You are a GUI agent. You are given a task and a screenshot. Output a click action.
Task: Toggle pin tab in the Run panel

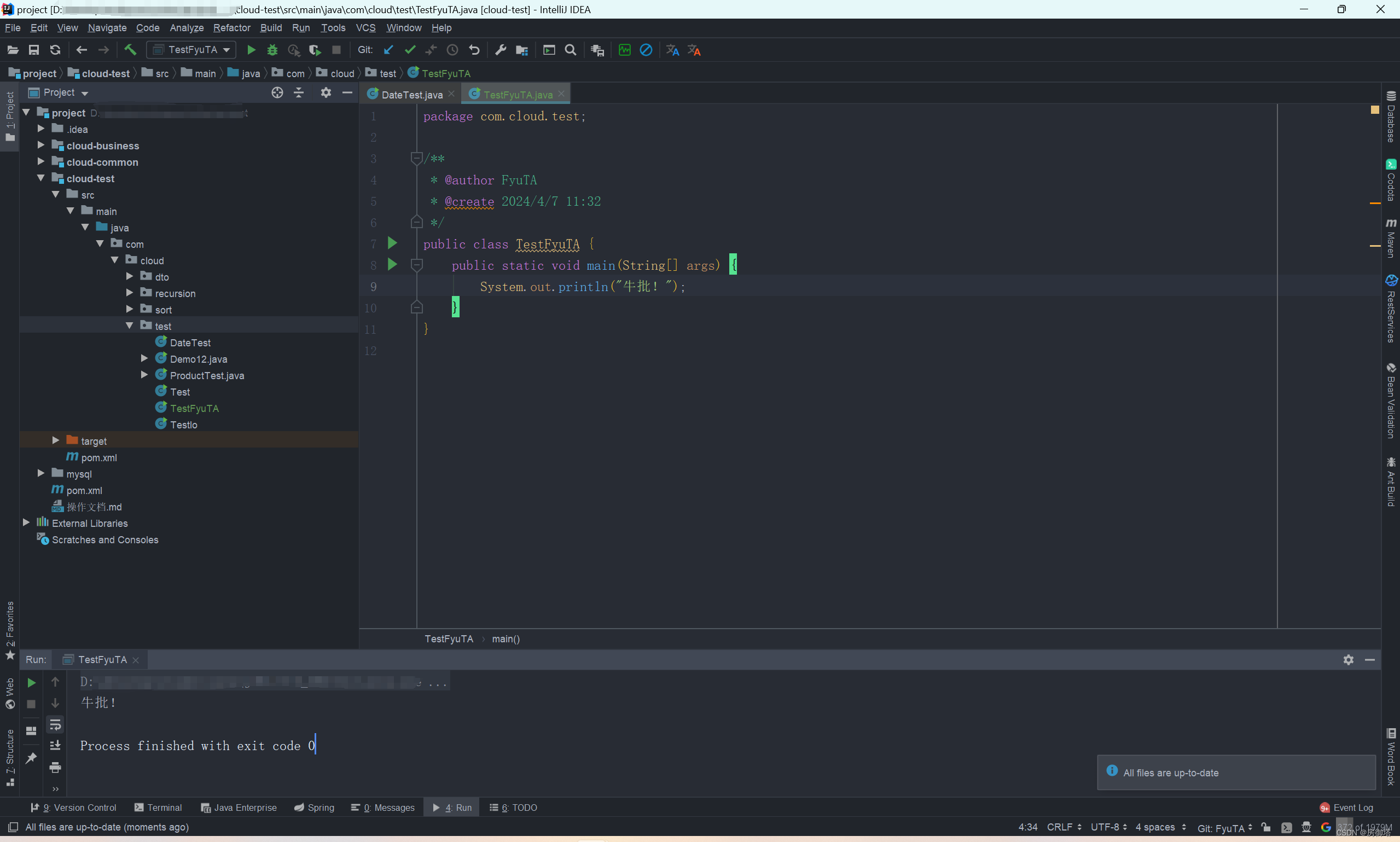click(31, 757)
